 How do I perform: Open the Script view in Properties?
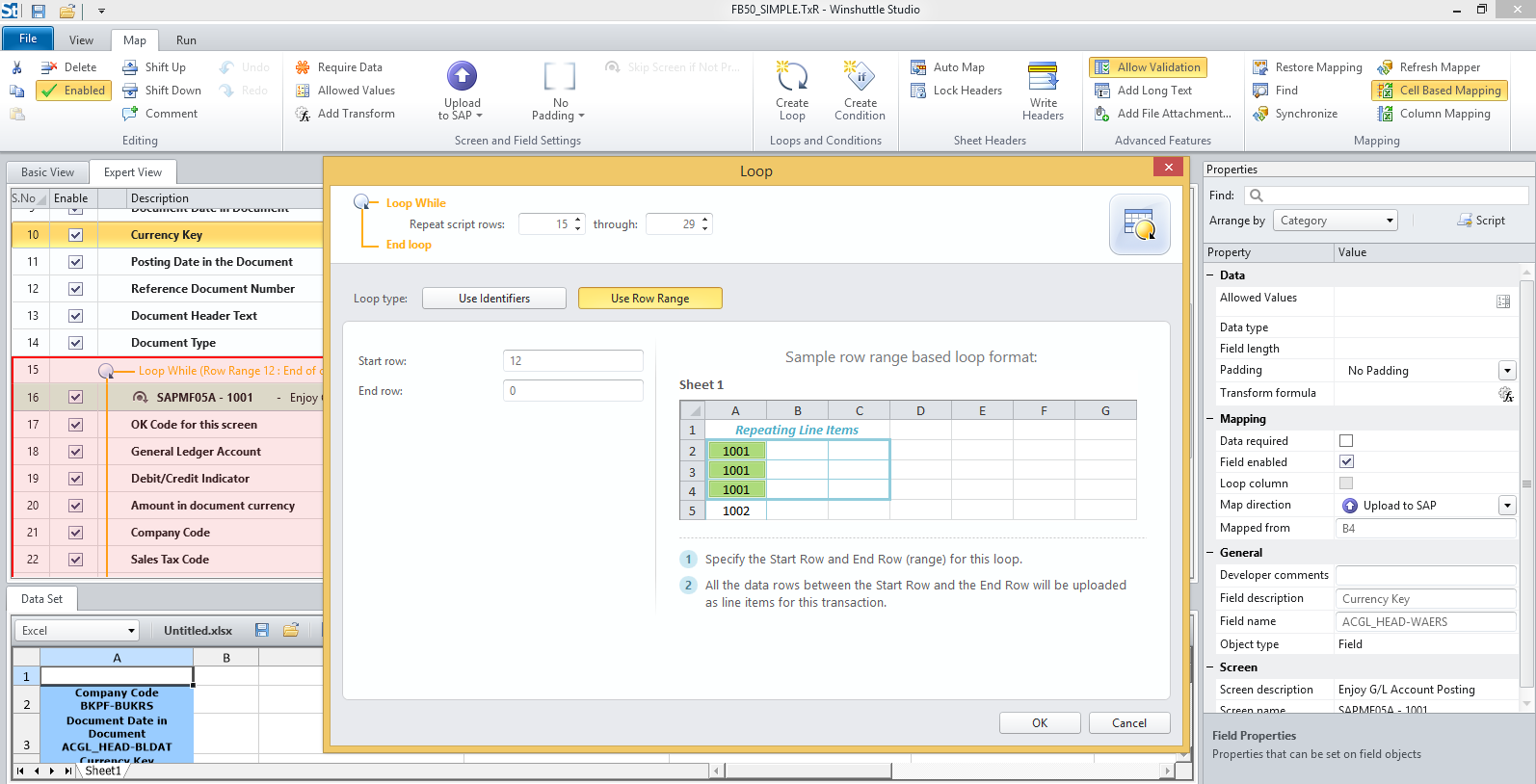point(1481,221)
